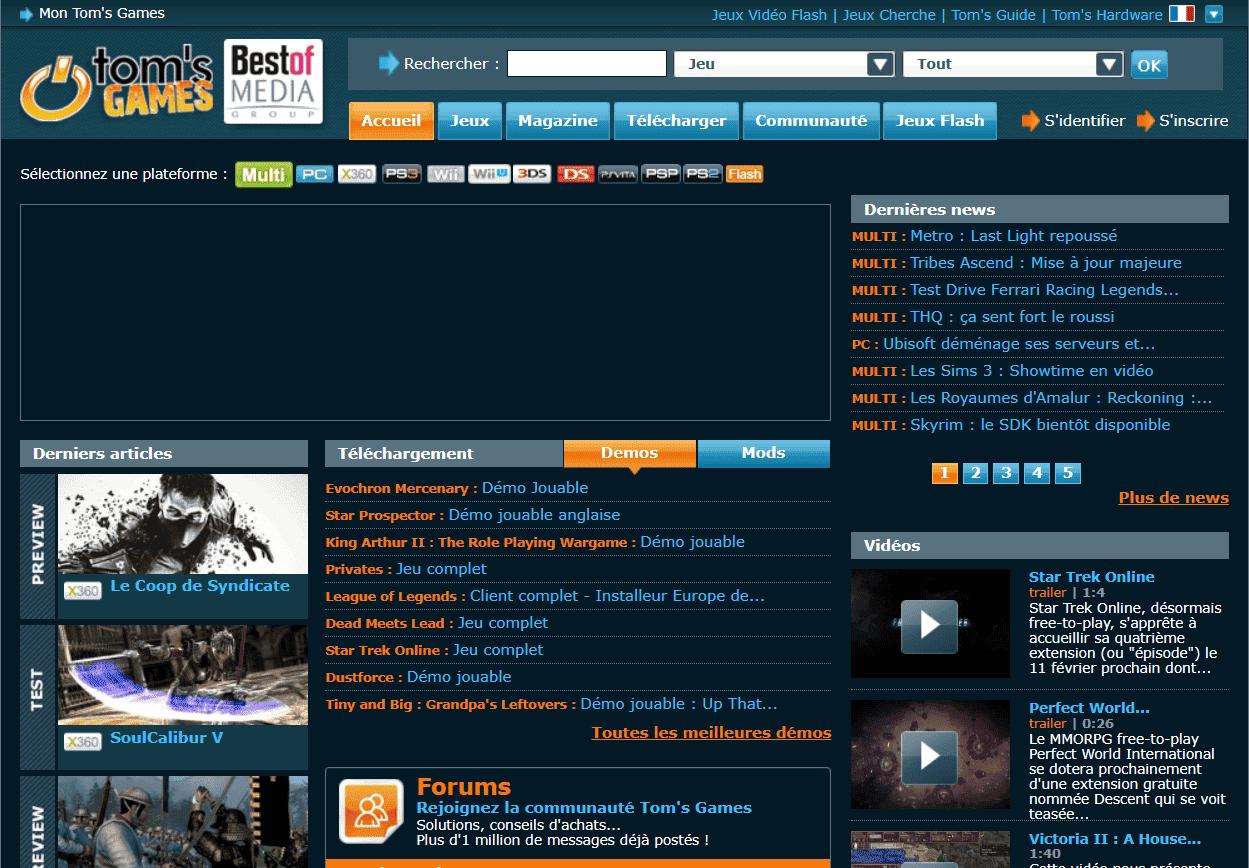This screenshot has height=868, width=1249.
Task: Click the Tom's Games logo
Action: (x=117, y=85)
